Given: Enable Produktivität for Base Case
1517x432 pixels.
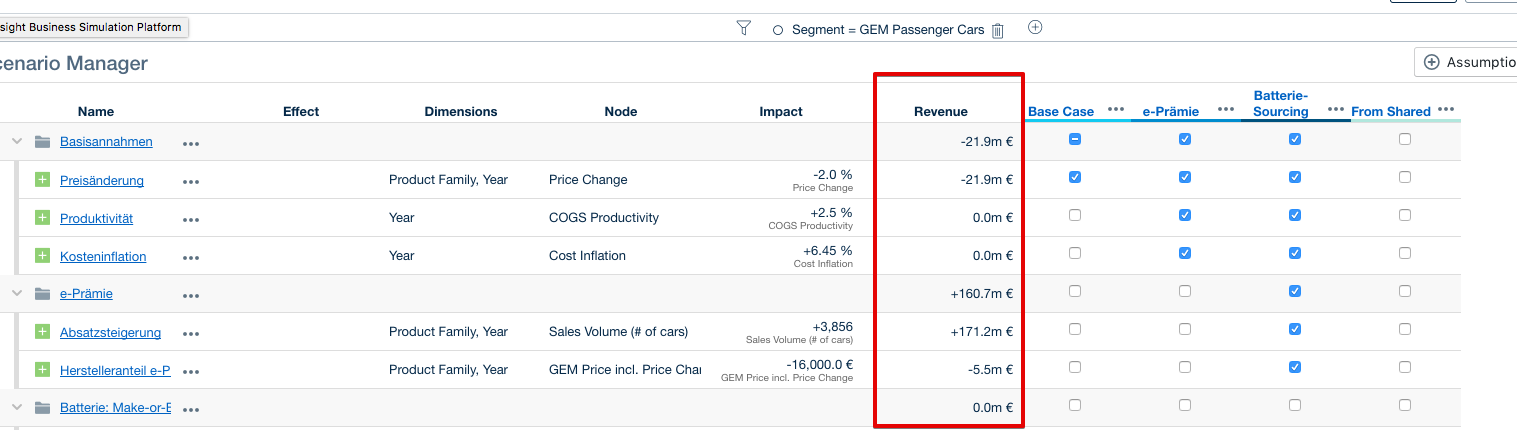Looking at the screenshot, I should point(1075,215).
